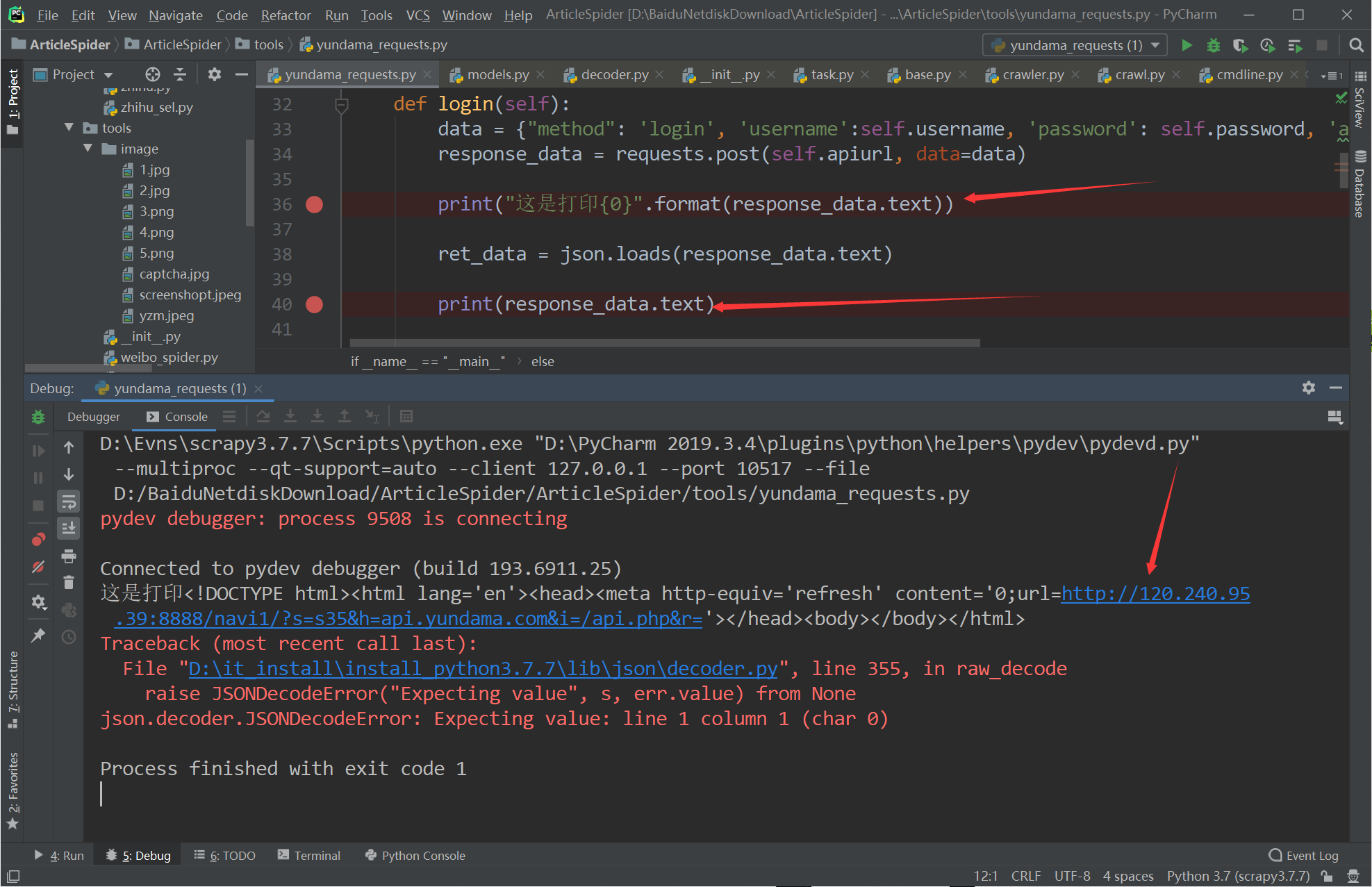Collapse the image folder
The image size is (1372, 887).
point(88,149)
